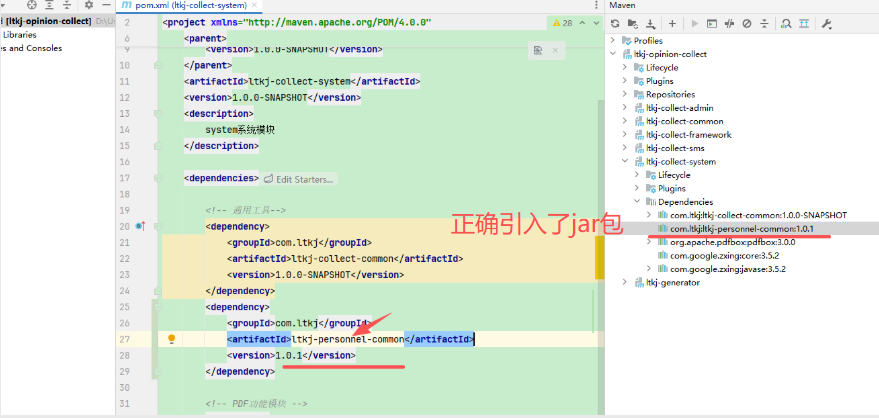Fold the parent block at line 10
This screenshot has width=879, height=418.
(x=158, y=65)
